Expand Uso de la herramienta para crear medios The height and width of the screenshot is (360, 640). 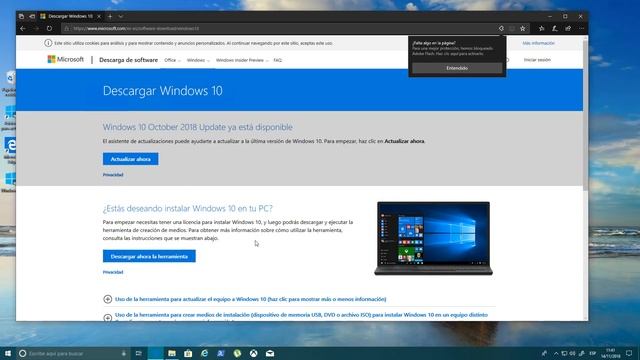click(x=301, y=315)
